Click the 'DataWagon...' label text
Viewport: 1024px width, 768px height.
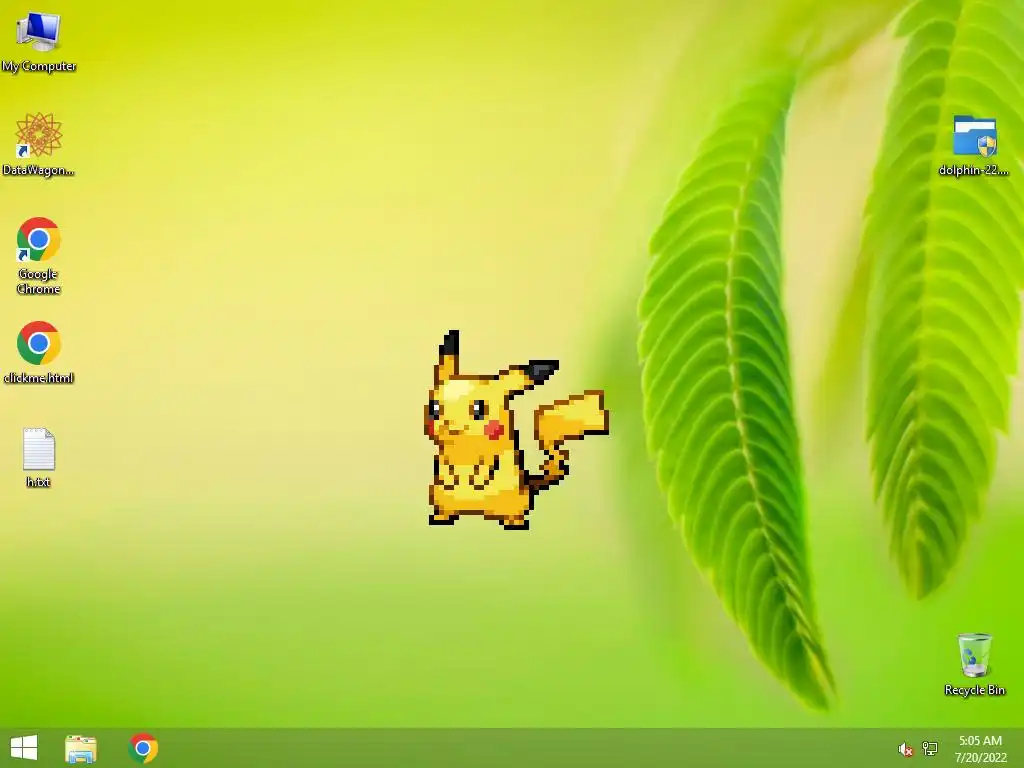[39, 170]
